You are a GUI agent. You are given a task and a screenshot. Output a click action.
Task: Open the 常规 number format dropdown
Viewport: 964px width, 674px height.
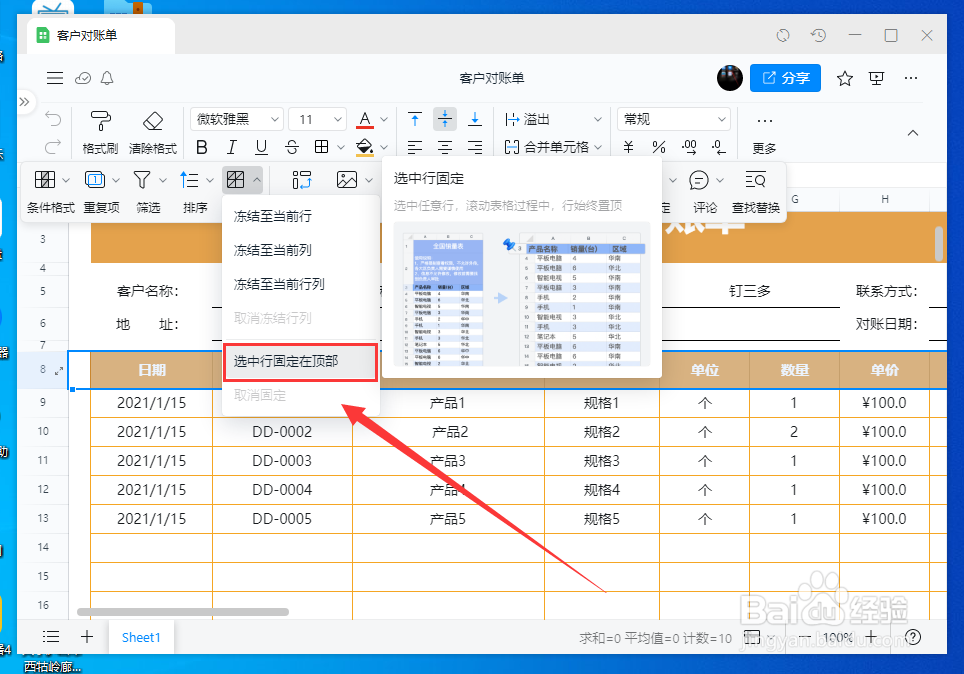coord(674,119)
